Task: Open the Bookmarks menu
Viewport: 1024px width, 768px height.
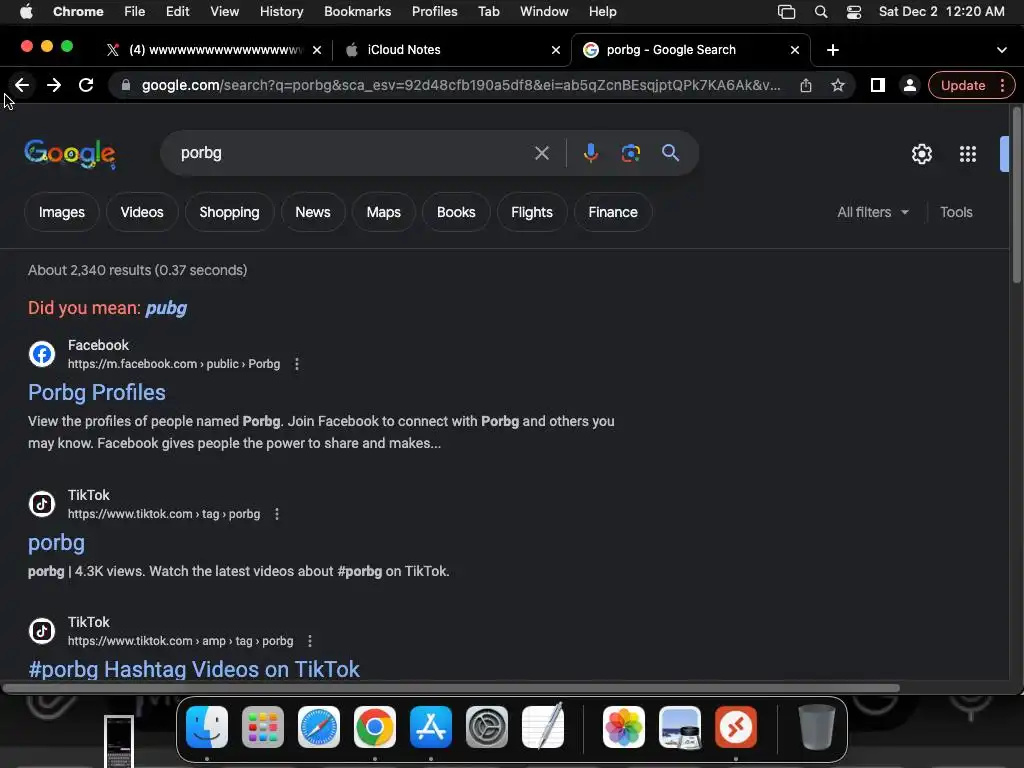Action: pos(357,12)
